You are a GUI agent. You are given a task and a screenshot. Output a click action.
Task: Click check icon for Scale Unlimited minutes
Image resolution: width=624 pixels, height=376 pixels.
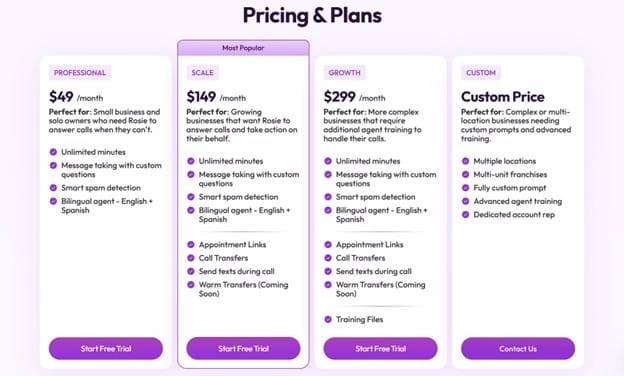(x=191, y=161)
